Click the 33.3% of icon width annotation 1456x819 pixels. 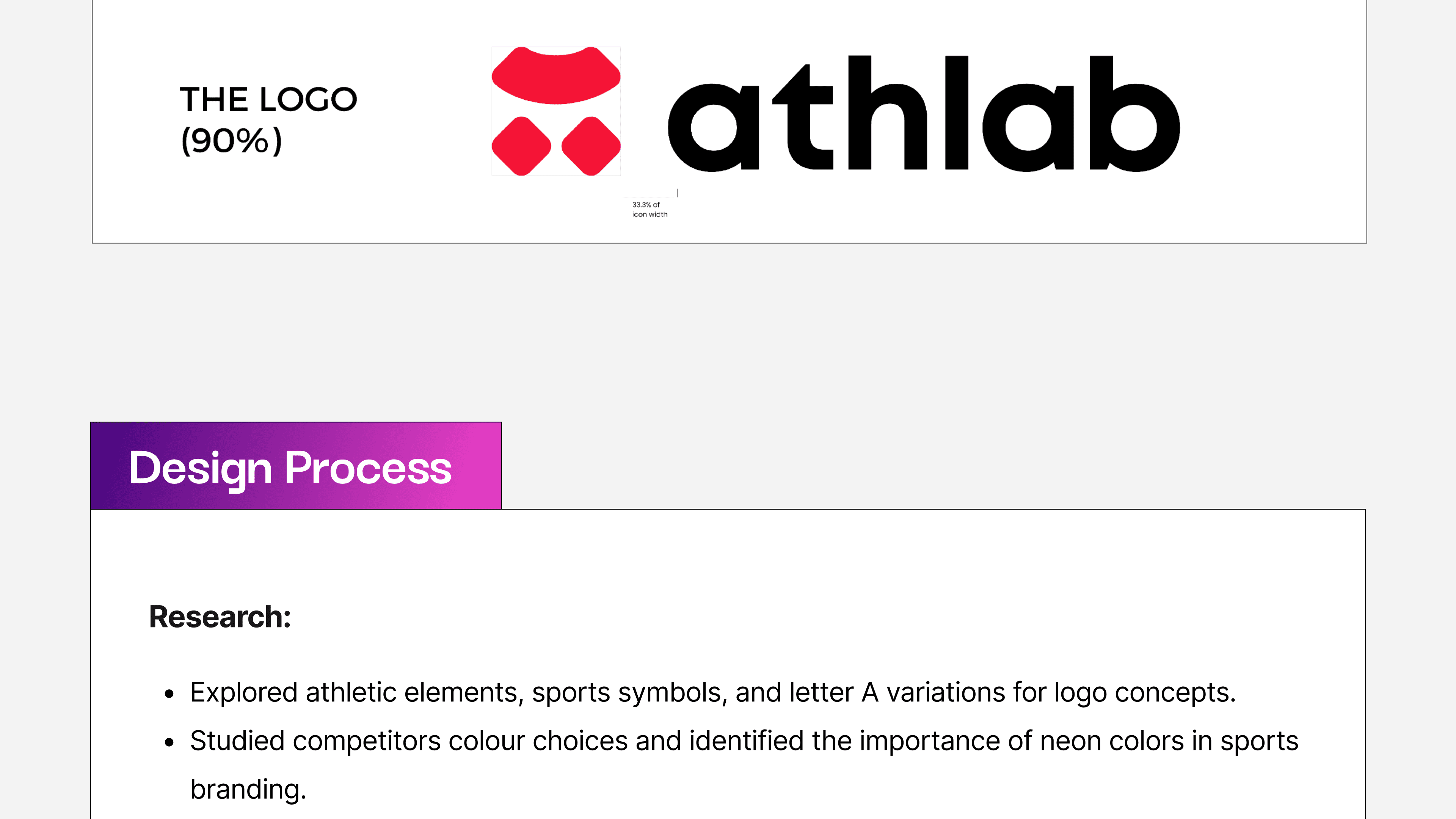(650, 210)
